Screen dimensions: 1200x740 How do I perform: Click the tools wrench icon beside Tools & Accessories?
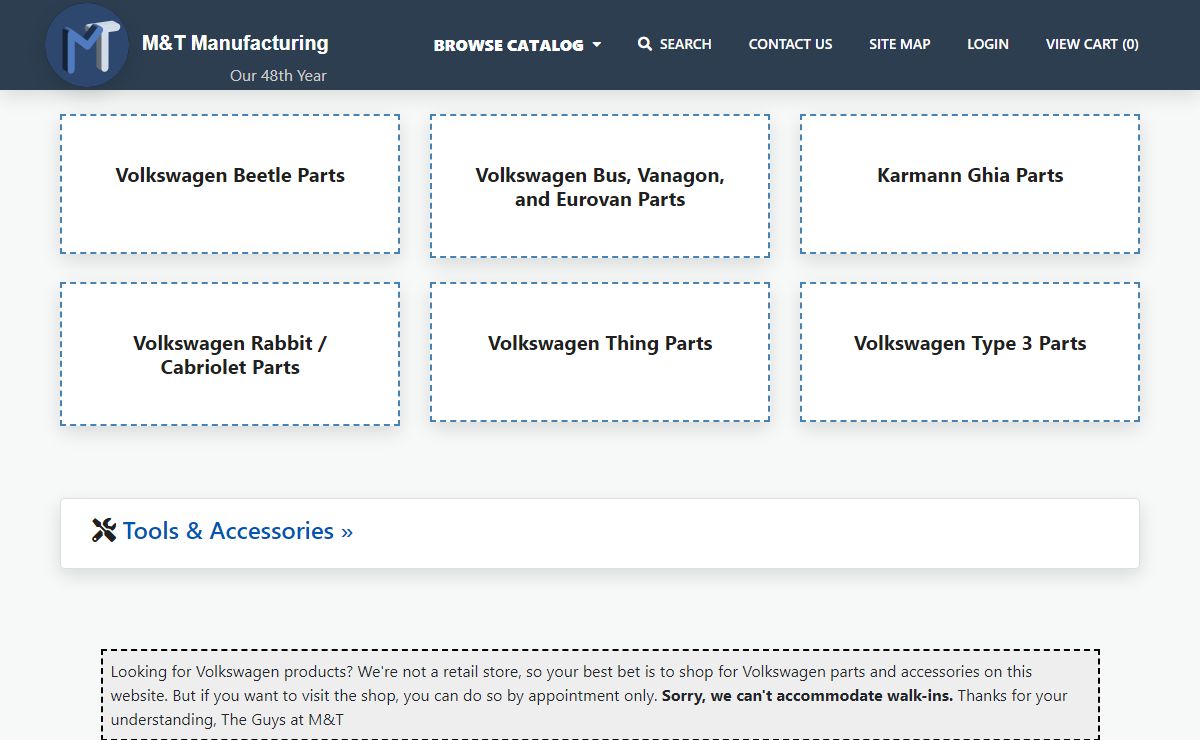click(104, 530)
